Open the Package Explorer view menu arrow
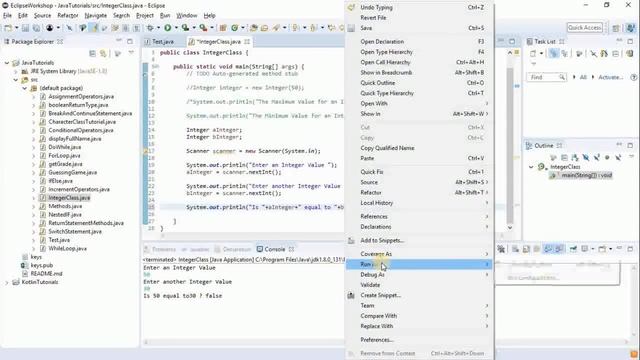 (131, 53)
